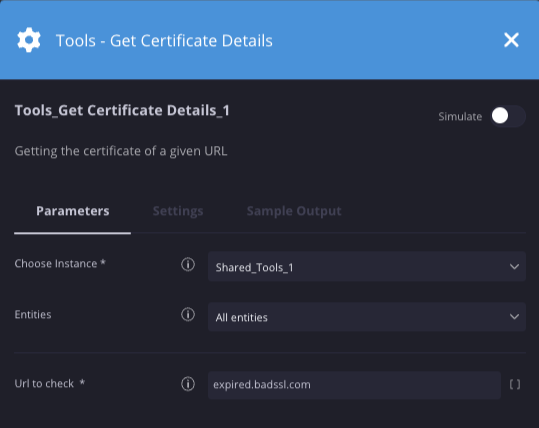Open the brackets placeholder picker beside the URL field
Viewport: 539px width, 428px height.
click(515, 384)
